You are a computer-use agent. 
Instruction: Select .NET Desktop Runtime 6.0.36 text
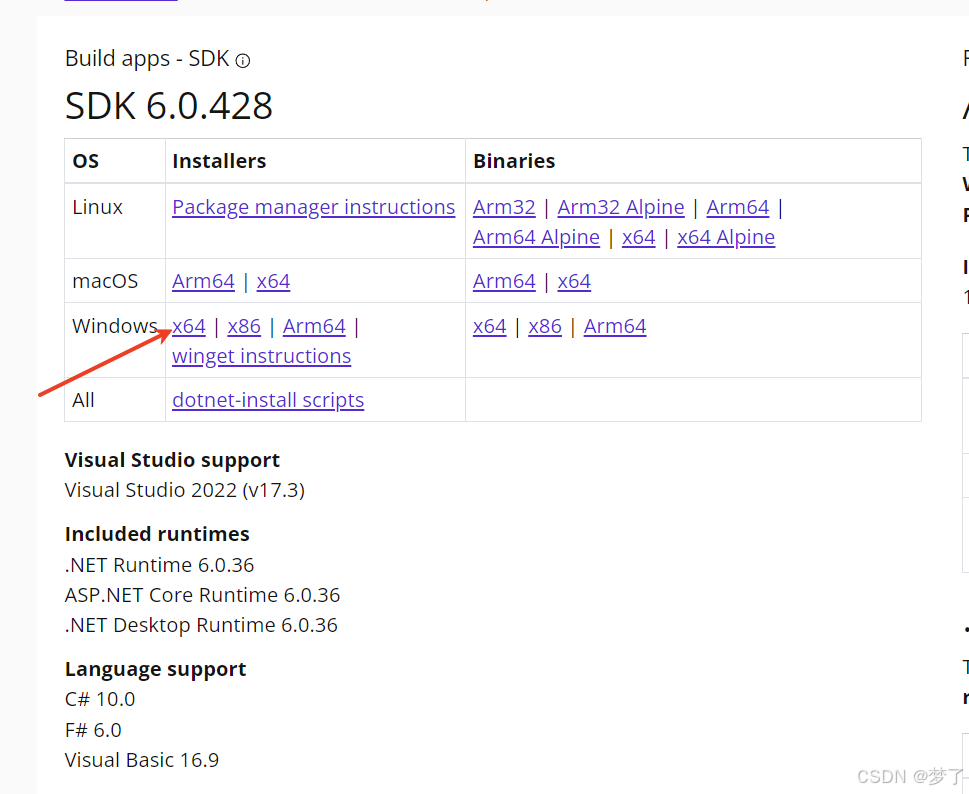201,625
